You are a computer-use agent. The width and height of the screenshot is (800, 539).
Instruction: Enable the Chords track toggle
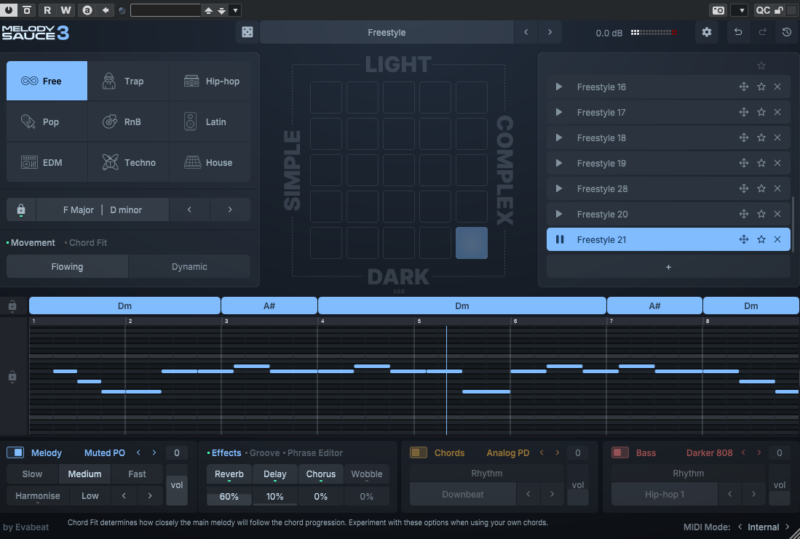[418, 453]
